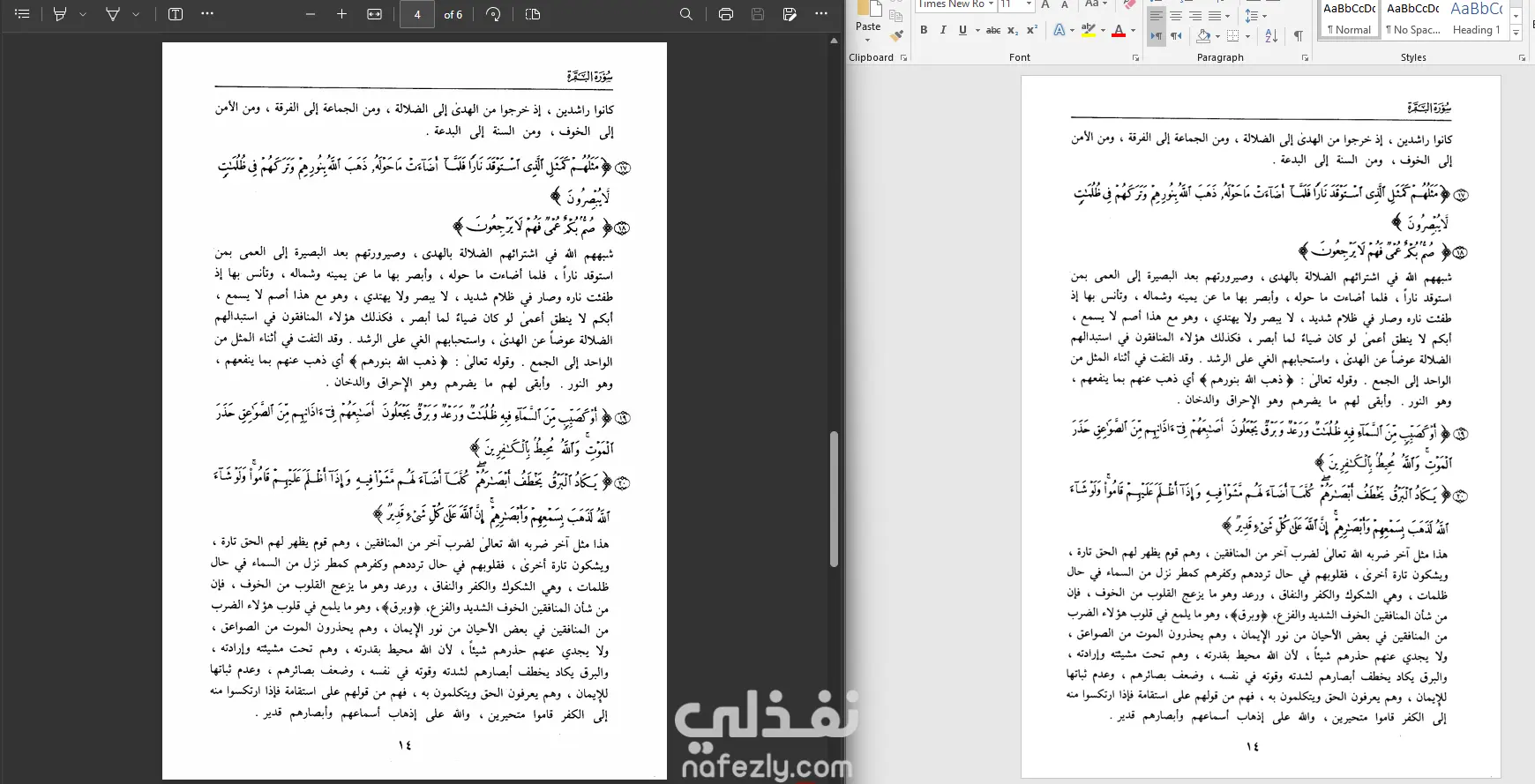Set right-to-left text direction

(1176, 36)
